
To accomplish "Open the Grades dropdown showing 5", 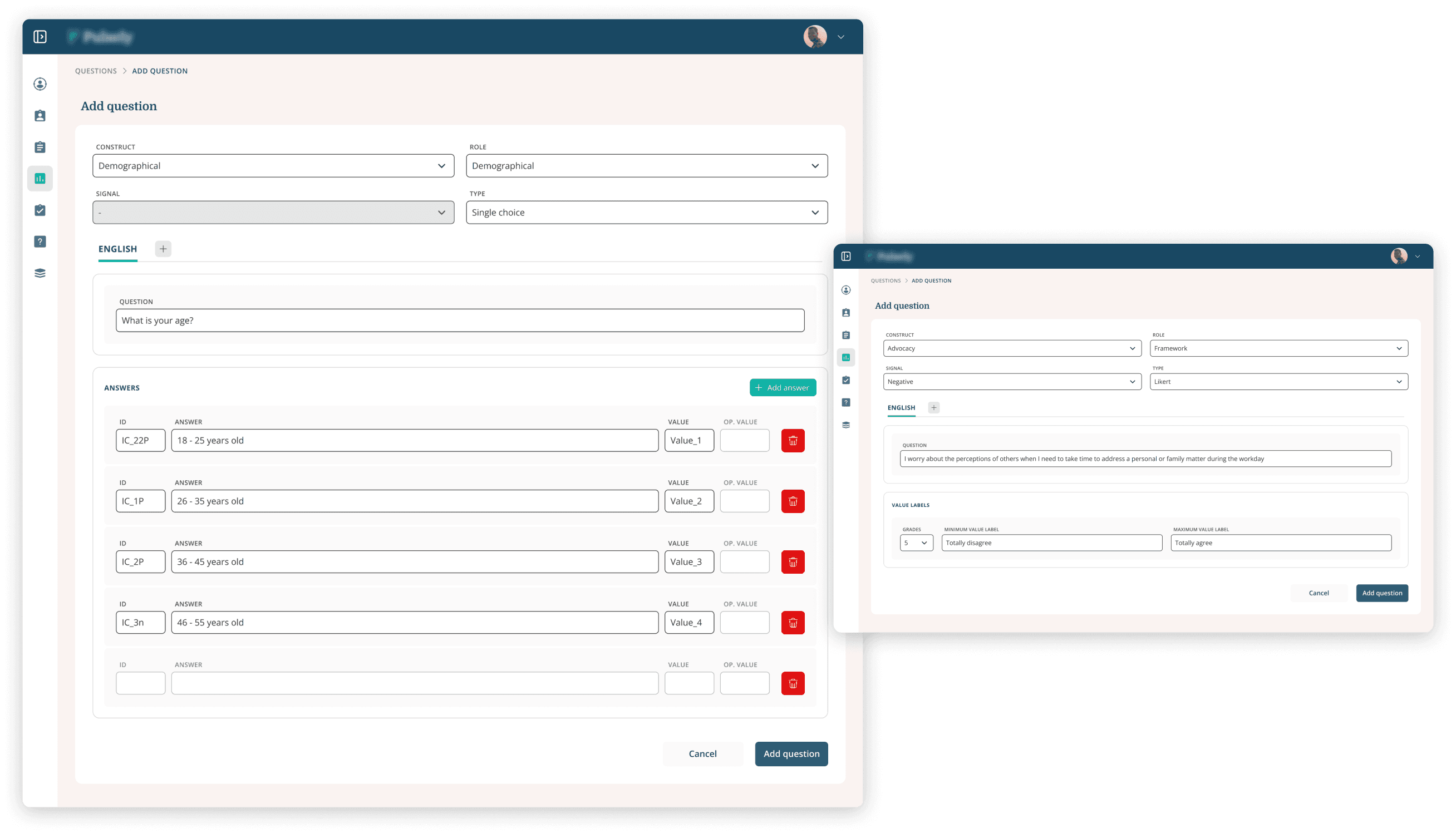I will point(916,543).
